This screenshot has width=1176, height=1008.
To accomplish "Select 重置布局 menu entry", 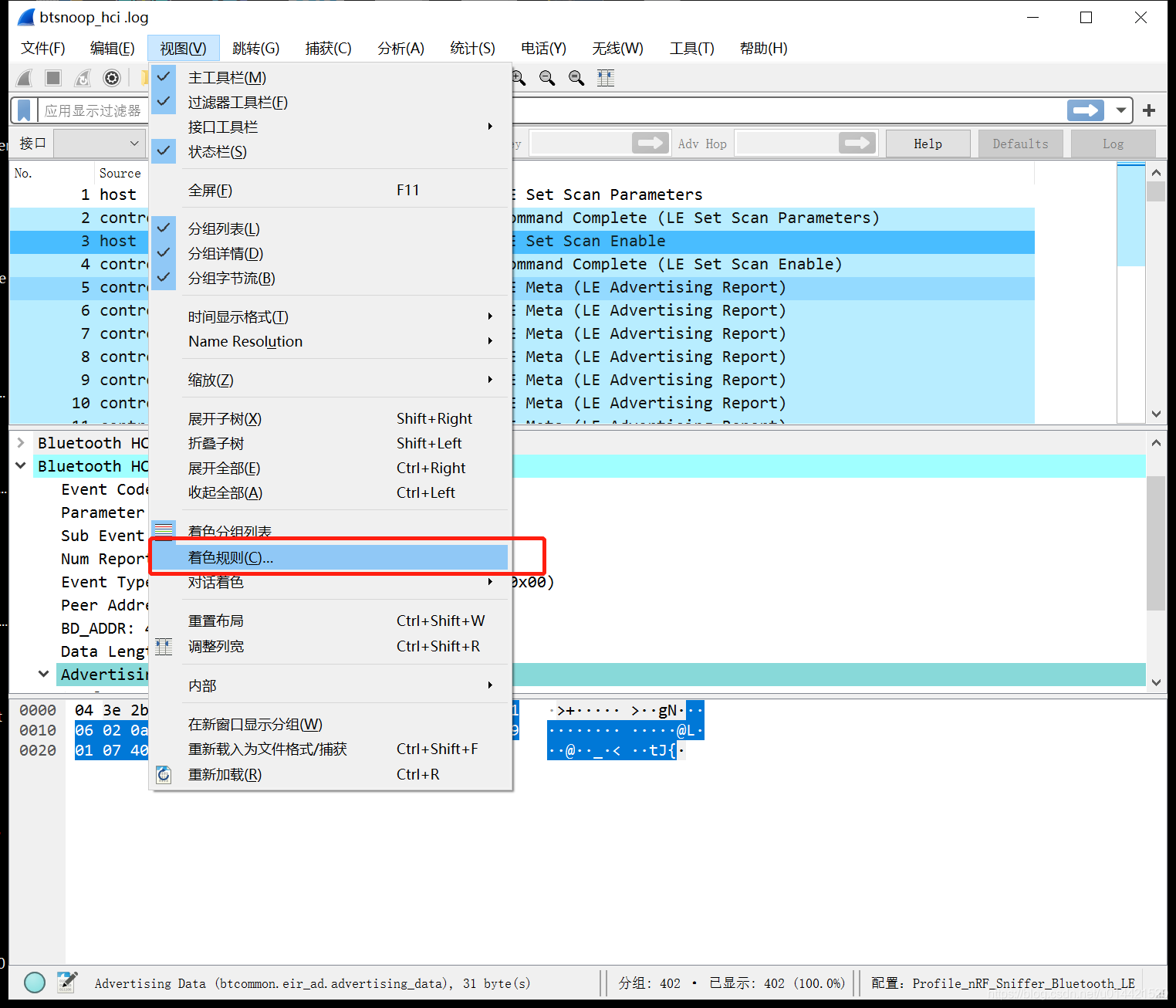I will click(x=330, y=621).
